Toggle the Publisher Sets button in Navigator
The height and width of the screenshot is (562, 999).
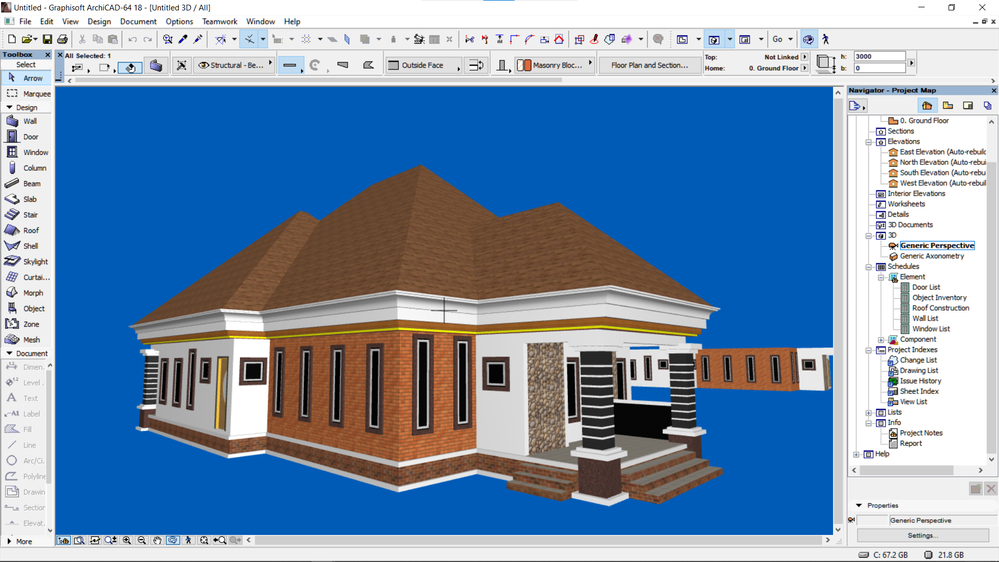[x=988, y=106]
